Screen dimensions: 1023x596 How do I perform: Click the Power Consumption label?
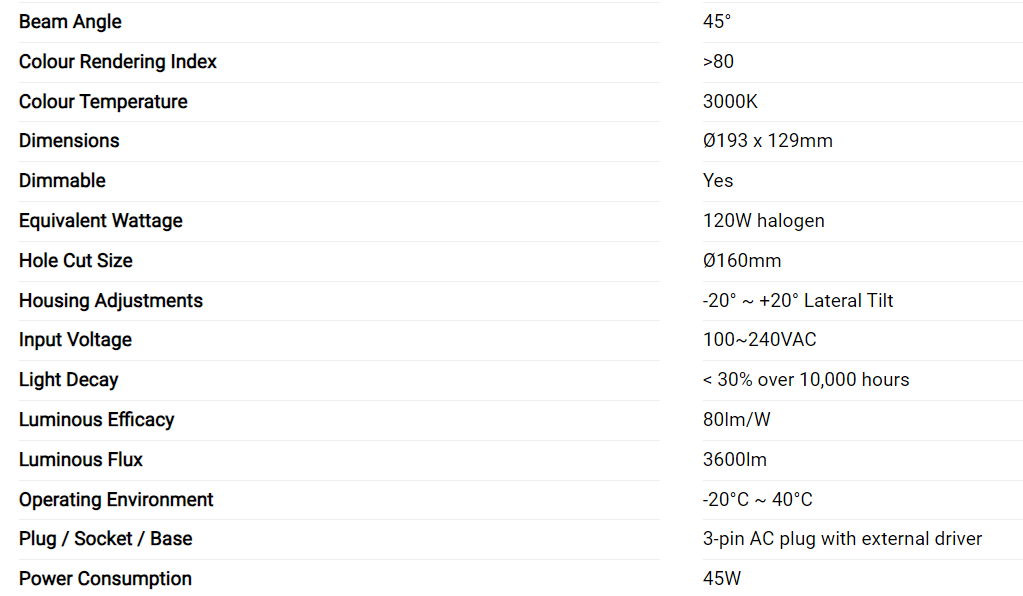pyautogui.click(x=105, y=579)
